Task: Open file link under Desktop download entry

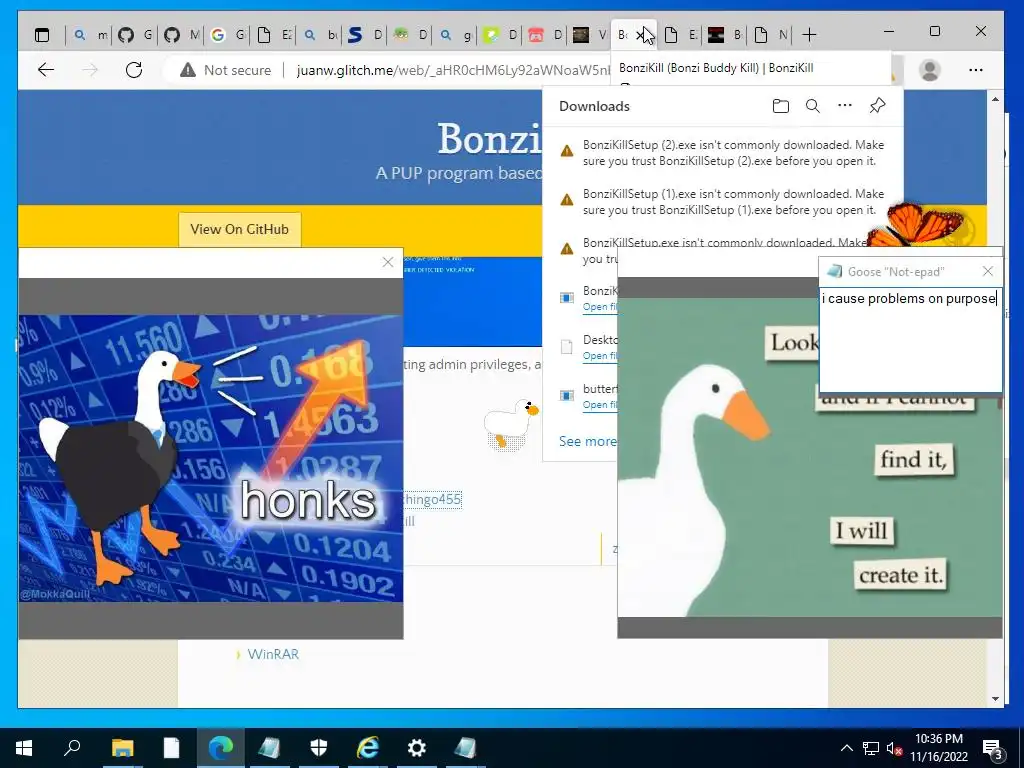Action: [x=600, y=356]
